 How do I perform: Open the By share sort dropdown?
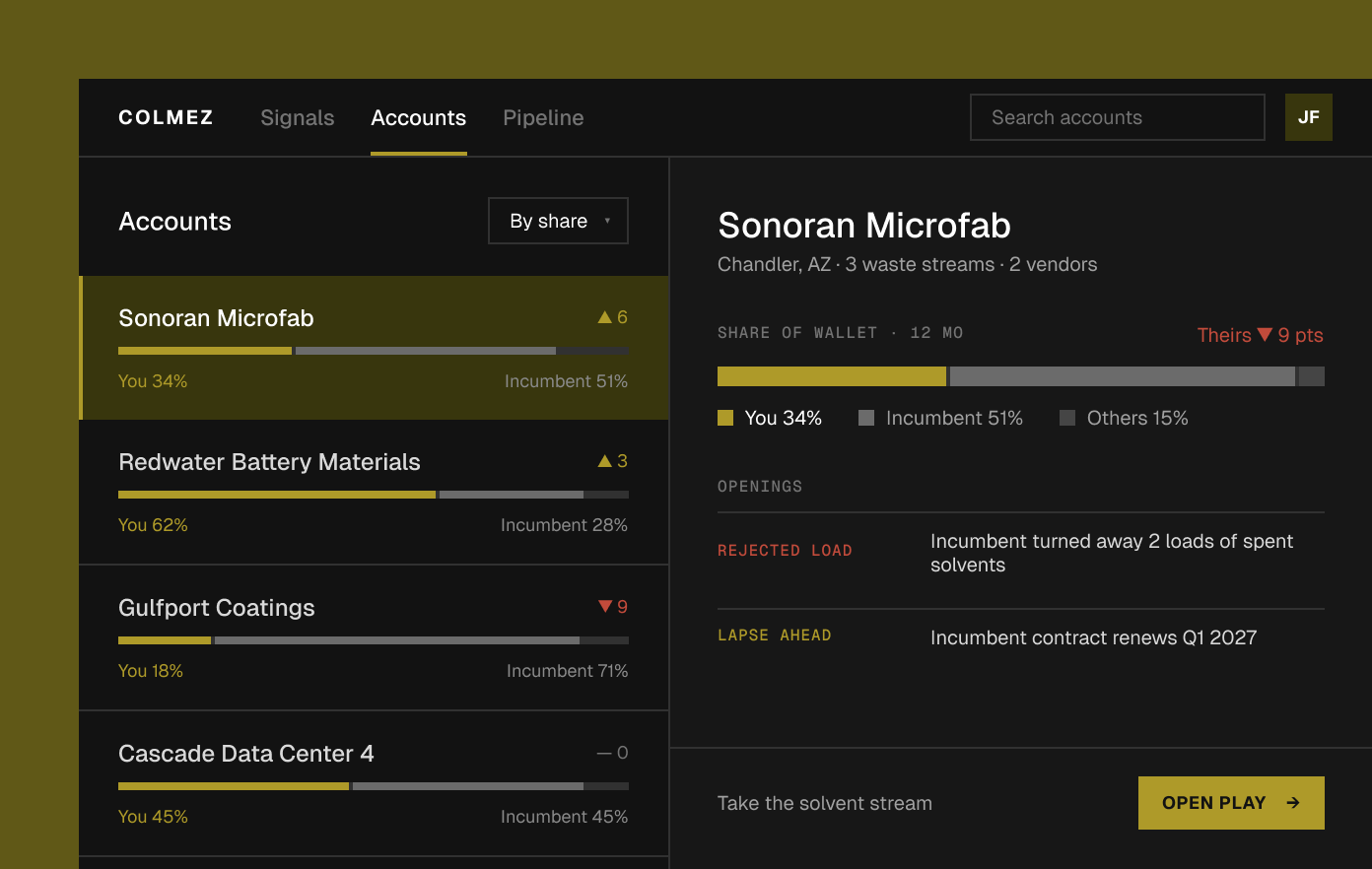[559, 221]
